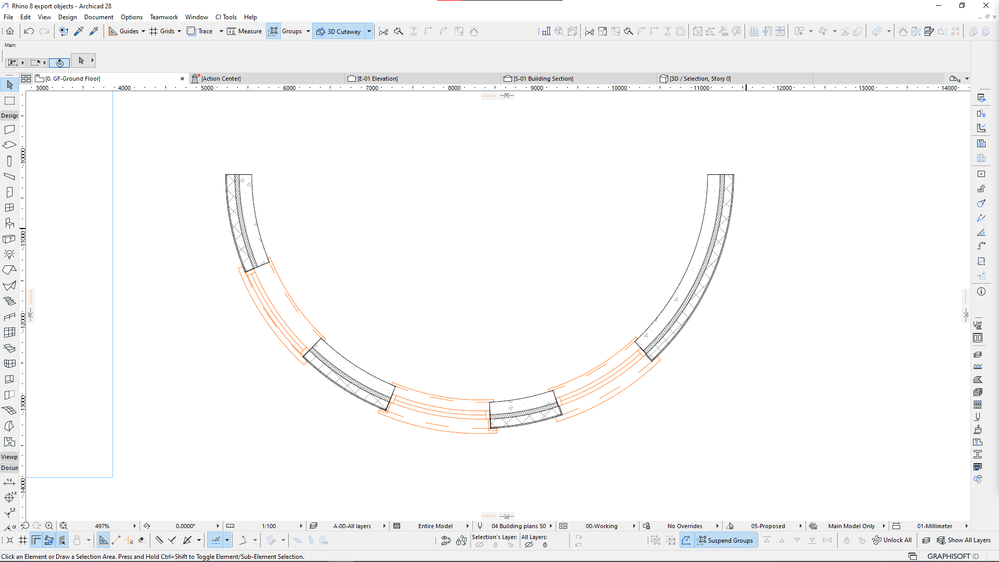Image resolution: width=999 pixels, height=562 pixels.
Task: Toggle the Quick Selection button in Main bar
Action: coord(59,62)
